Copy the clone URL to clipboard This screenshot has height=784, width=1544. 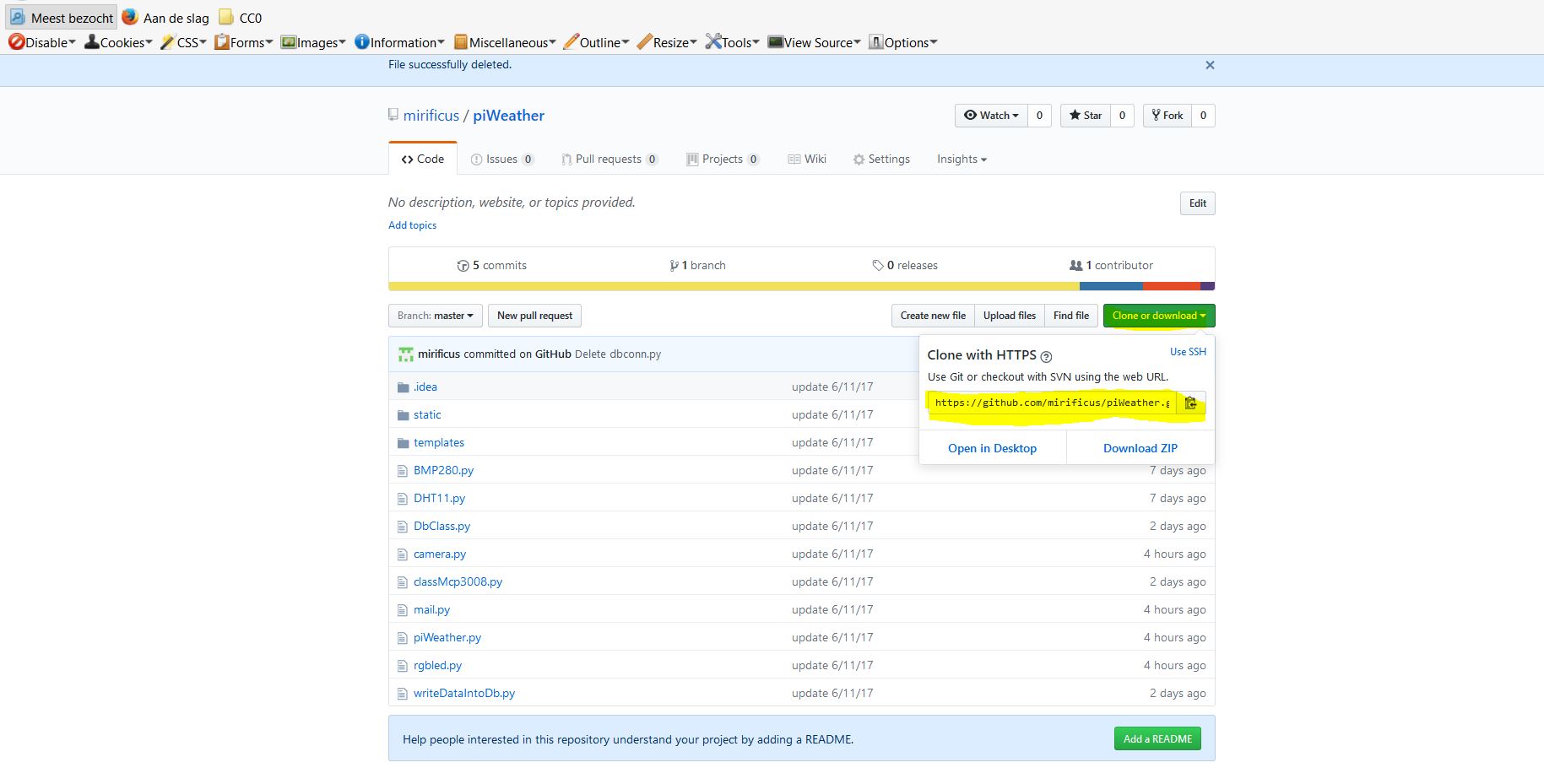click(1191, 403)
